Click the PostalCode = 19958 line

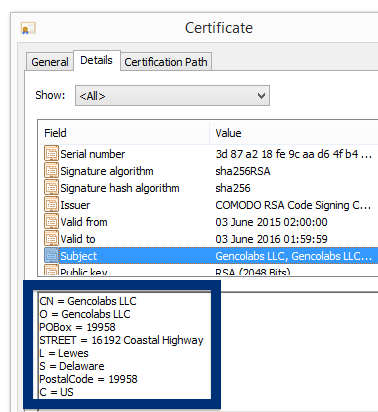click(88, 379)
